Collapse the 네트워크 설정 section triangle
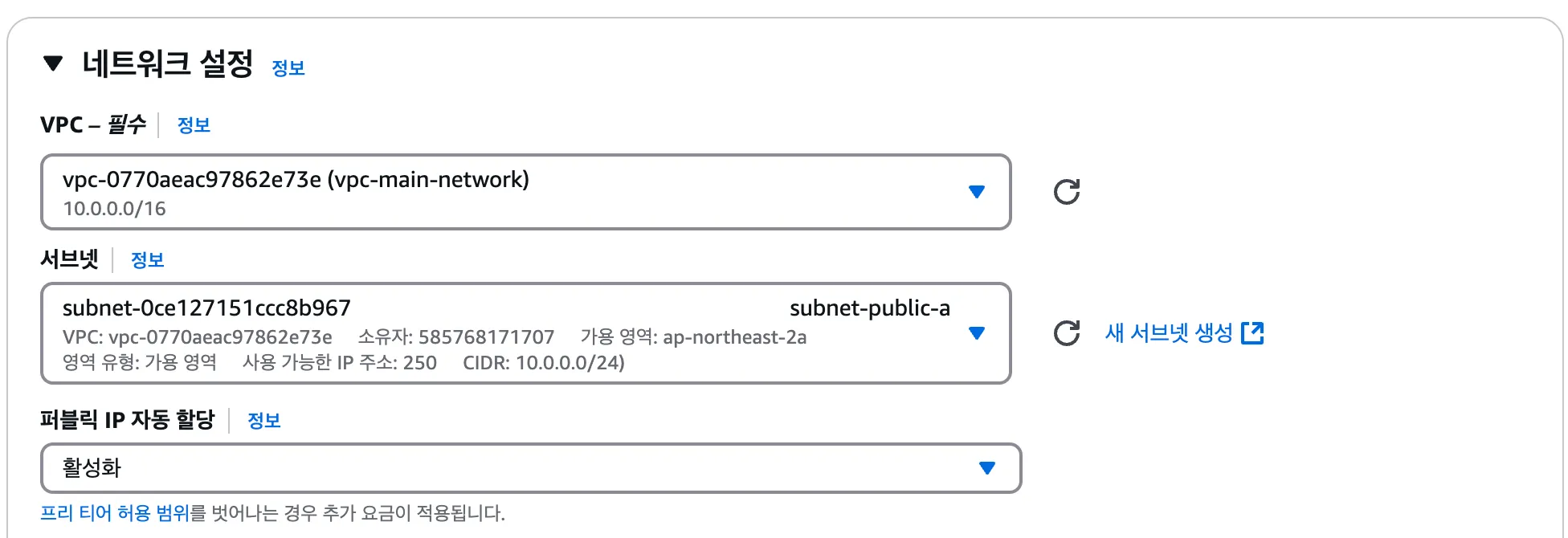1568x538 pixels. click(53, 63)
